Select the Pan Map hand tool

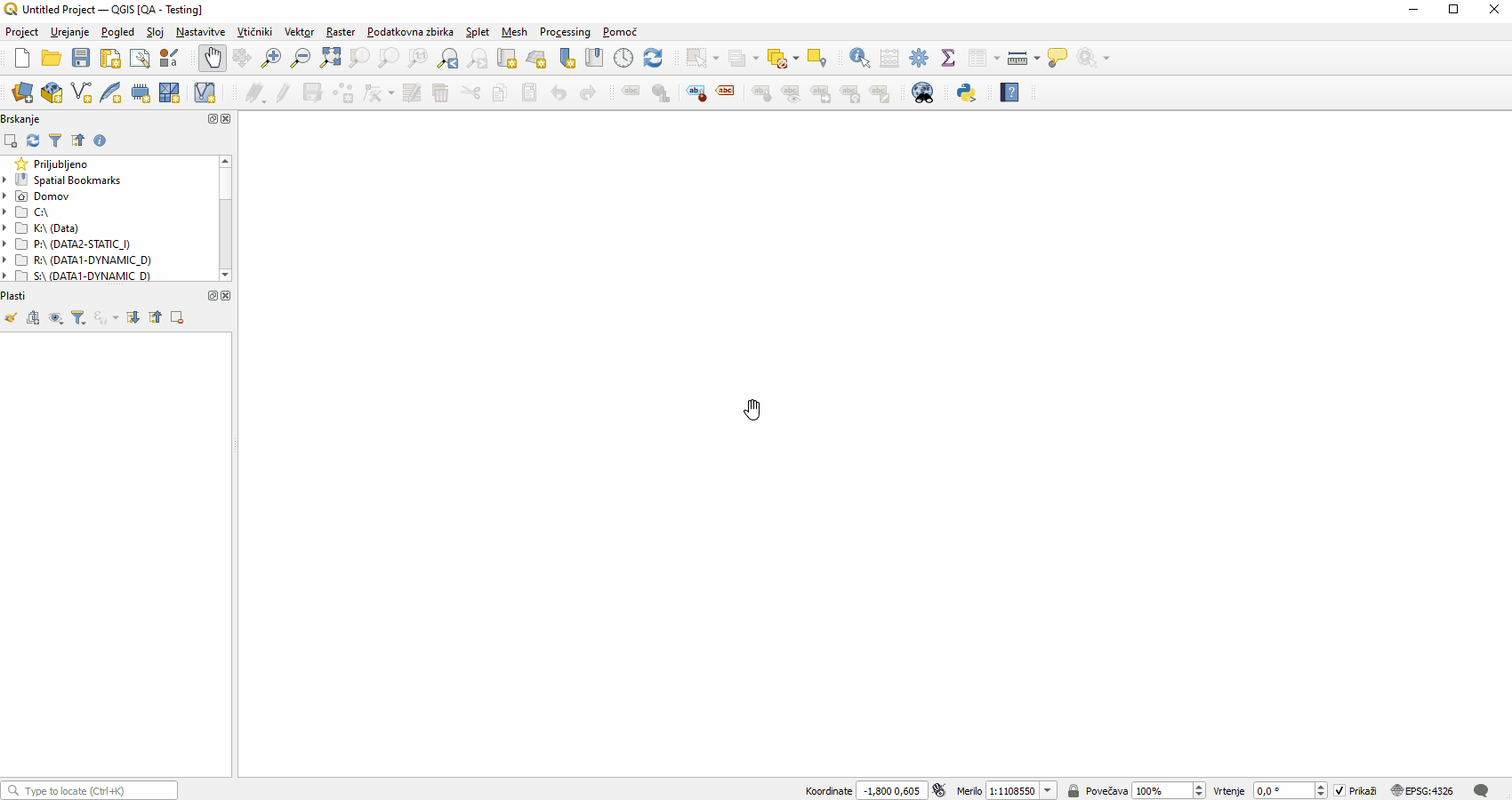[212, 59]
